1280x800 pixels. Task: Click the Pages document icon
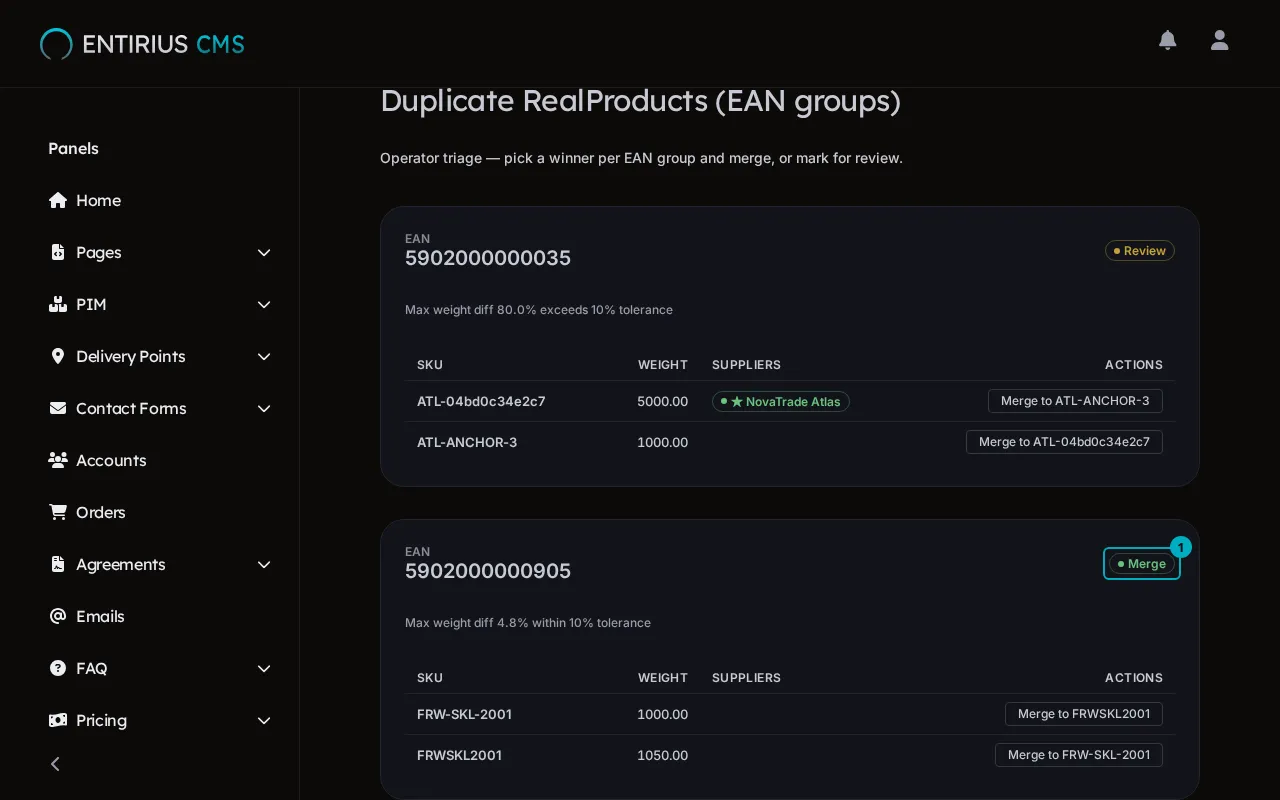click(58, 252)
